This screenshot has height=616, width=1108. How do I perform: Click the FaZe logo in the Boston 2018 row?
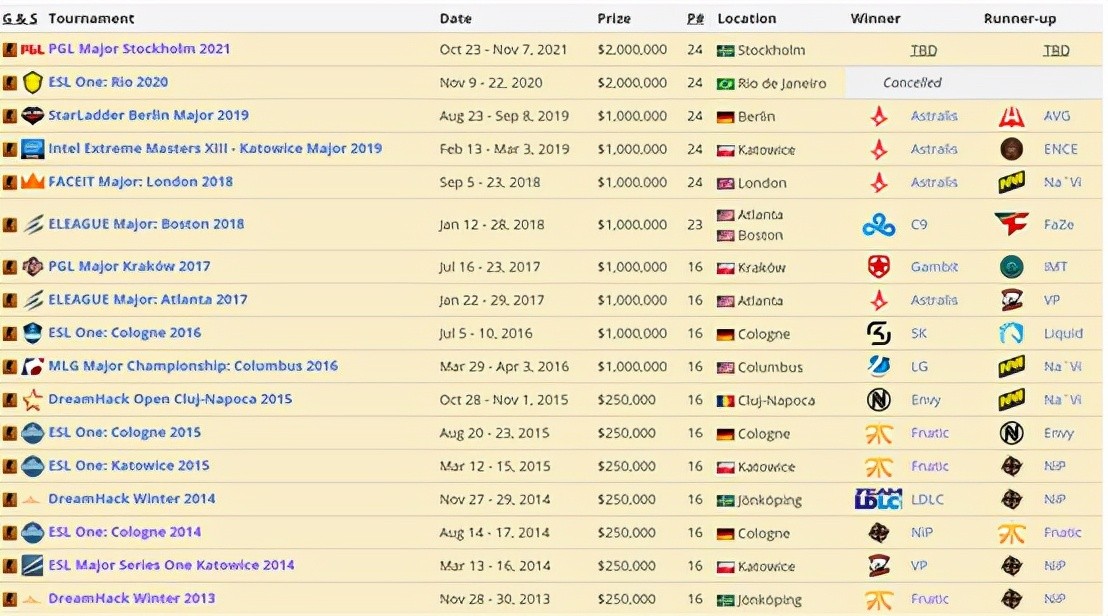(1011, 225)
